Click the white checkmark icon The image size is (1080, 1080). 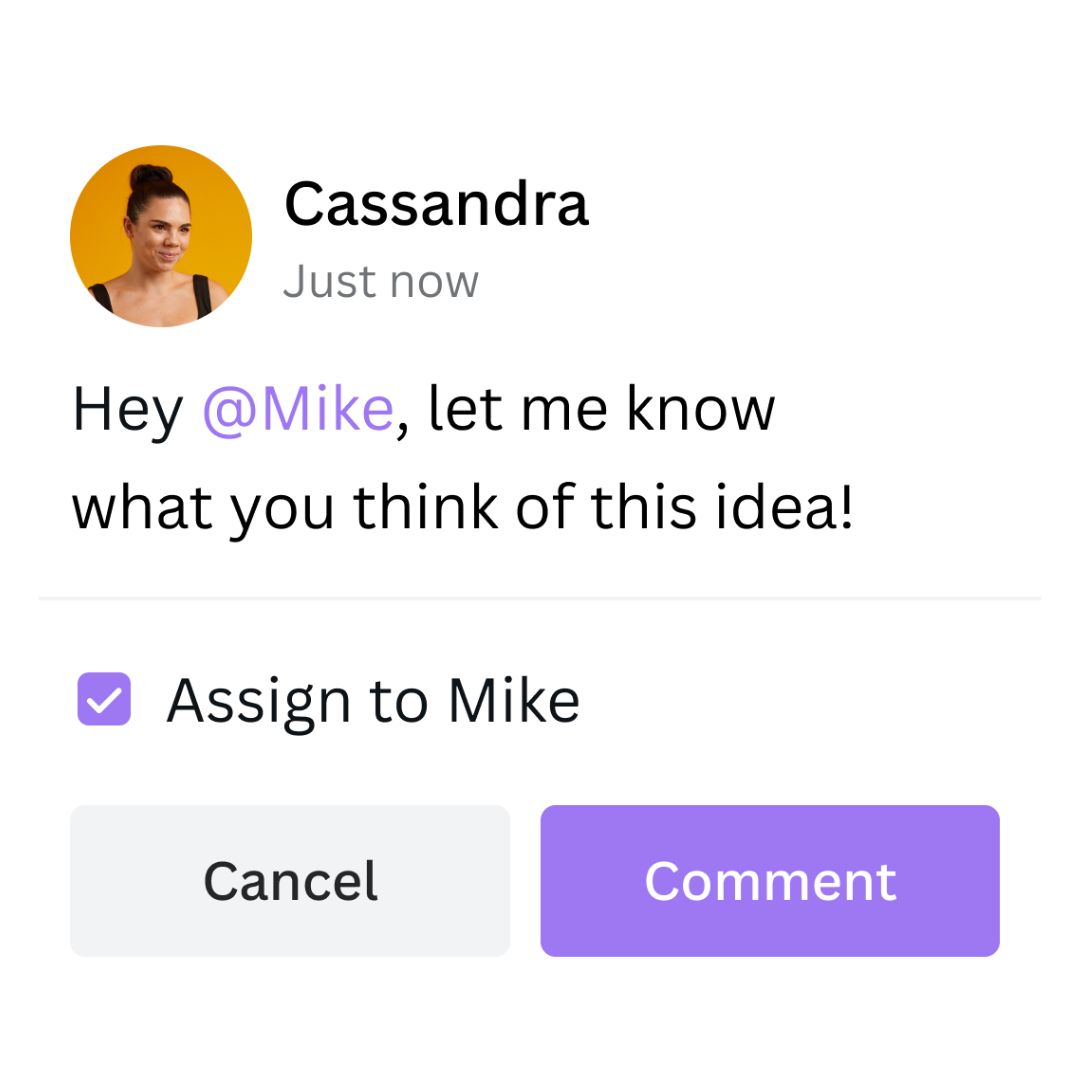click(x=104, y=699)
